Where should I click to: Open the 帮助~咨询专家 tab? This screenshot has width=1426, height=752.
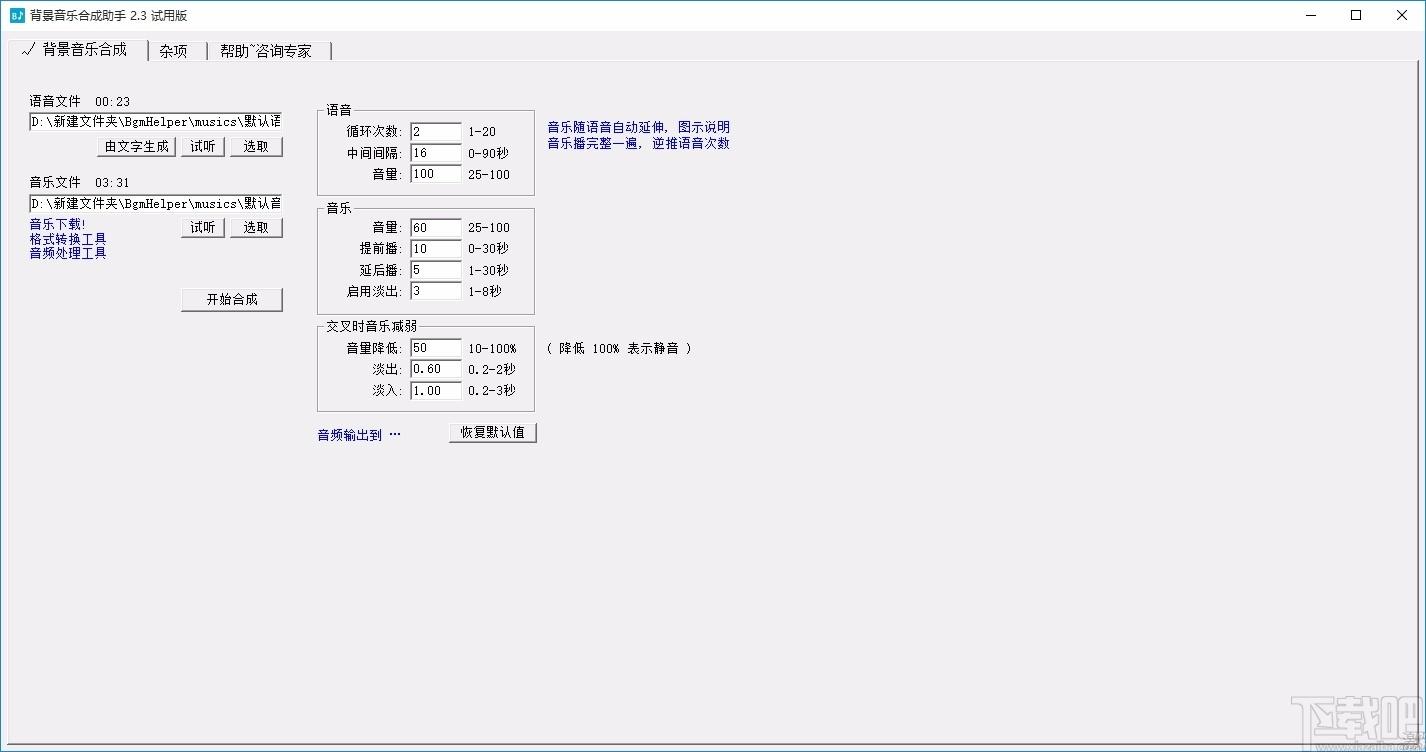click(266, 51)
